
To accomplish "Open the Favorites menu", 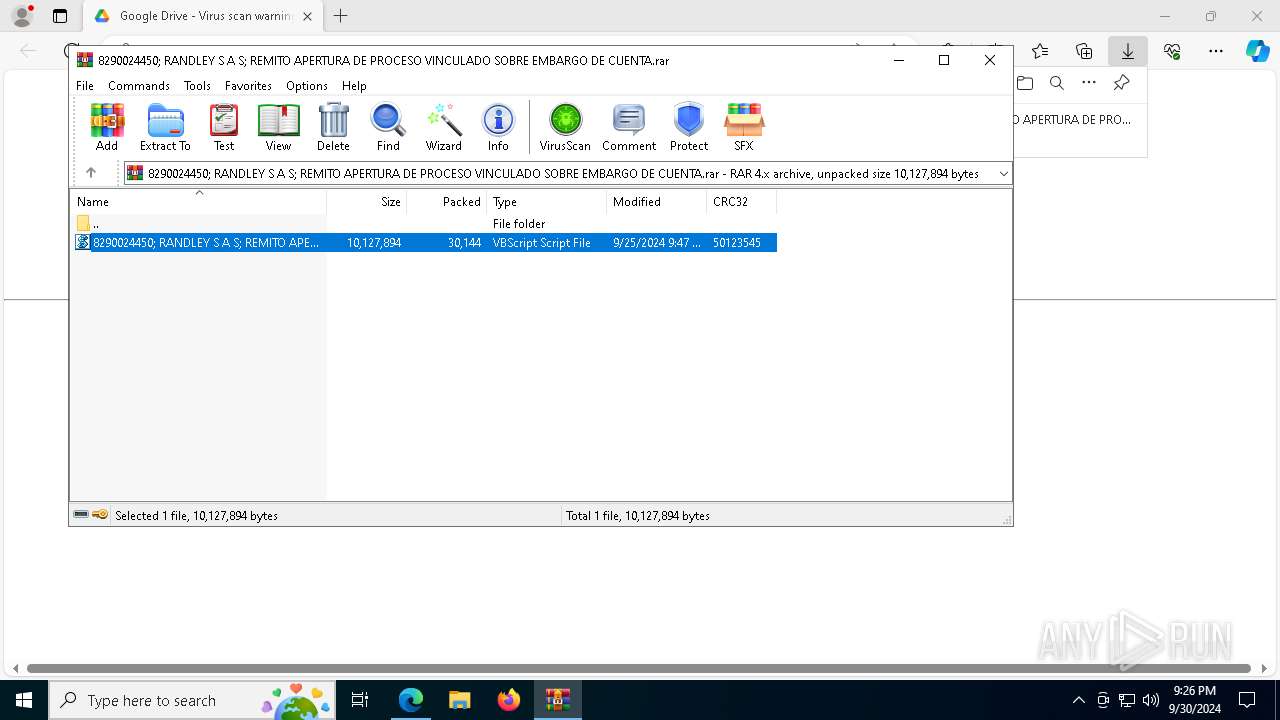I will click(248, 86).
